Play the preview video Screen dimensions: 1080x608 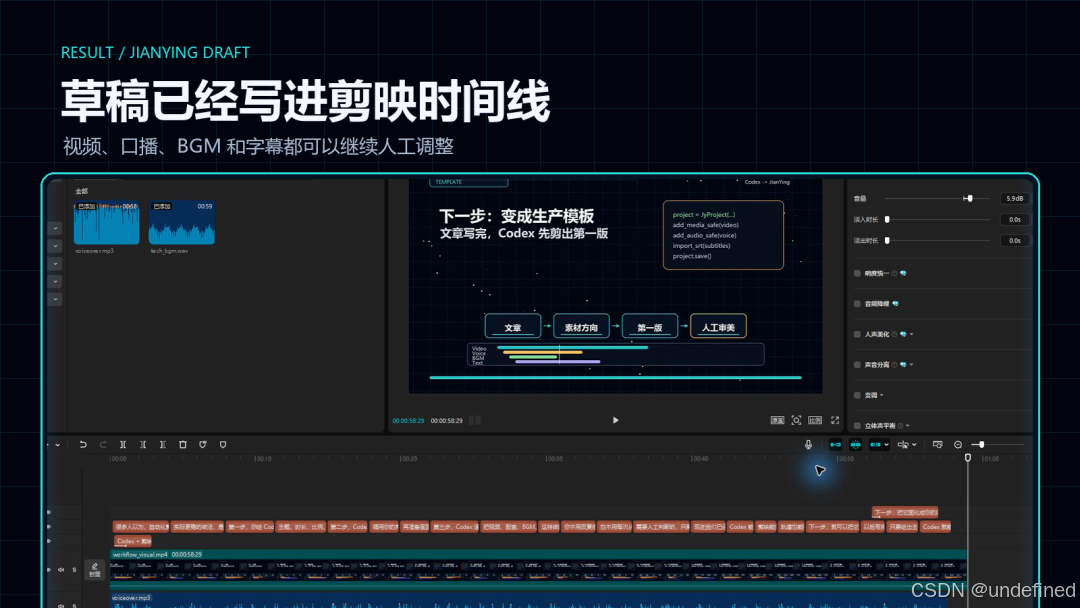click(615, 420)
